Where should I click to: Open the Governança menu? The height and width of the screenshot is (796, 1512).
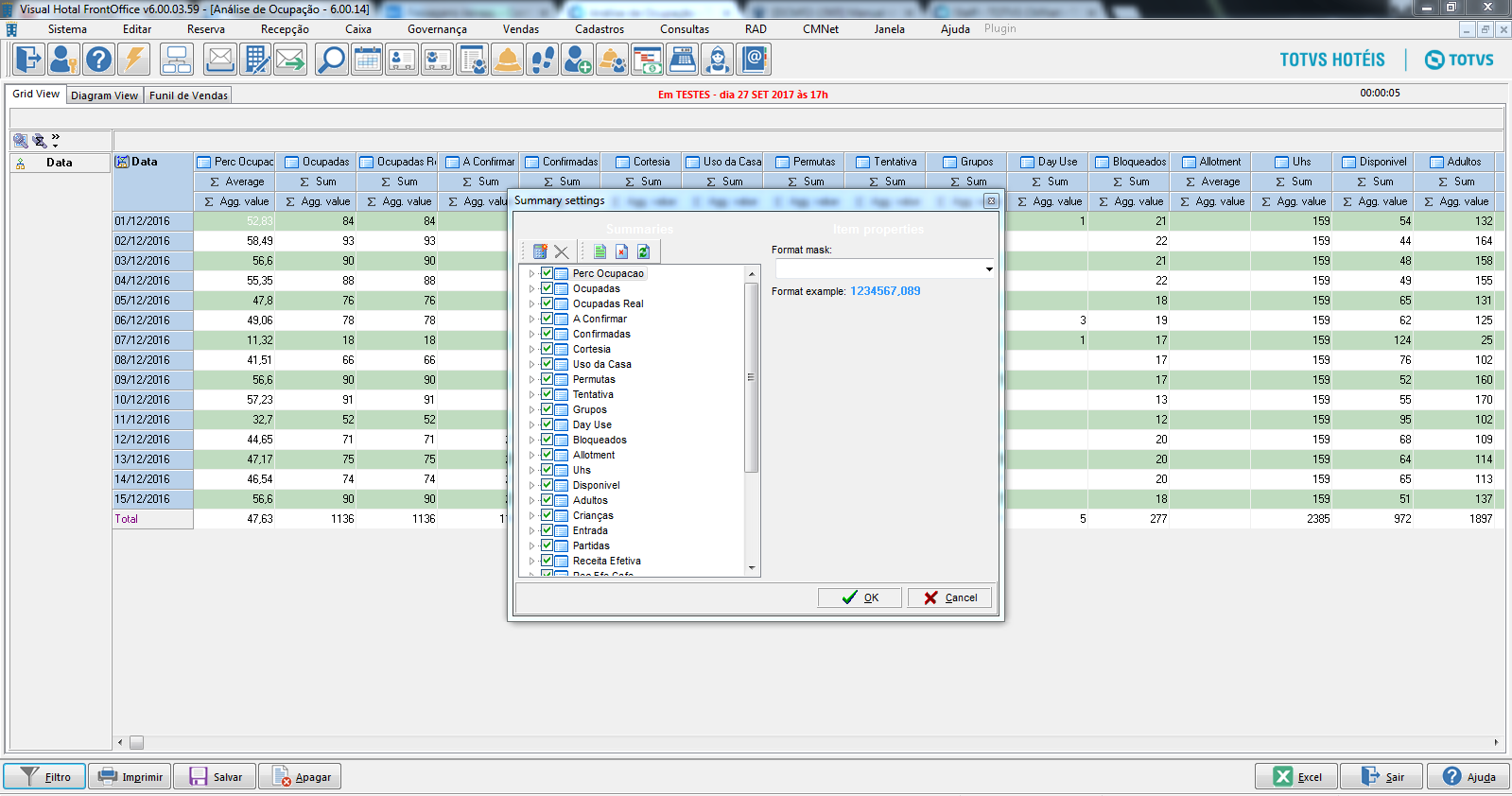click(437, 29)
